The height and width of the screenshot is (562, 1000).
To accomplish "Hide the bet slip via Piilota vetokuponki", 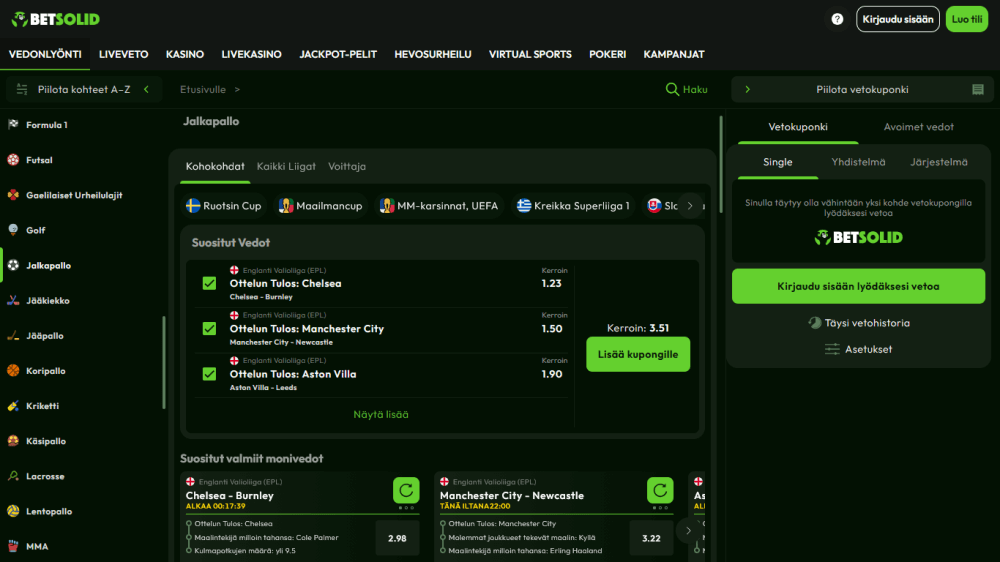I will coord(860,89).
